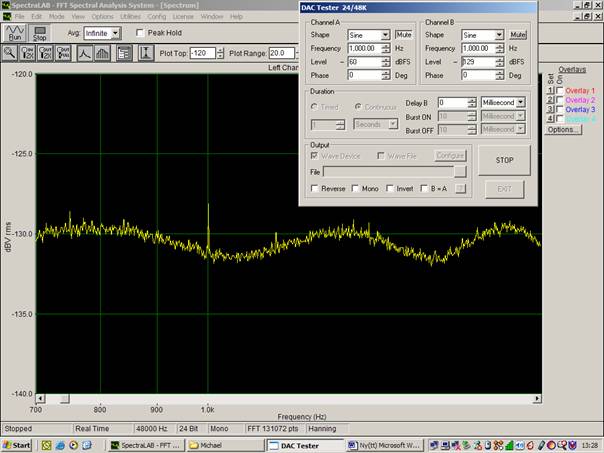604x453 pixels.
Task: Click the zoom full toolbar icon
Action: click(63, 53)
